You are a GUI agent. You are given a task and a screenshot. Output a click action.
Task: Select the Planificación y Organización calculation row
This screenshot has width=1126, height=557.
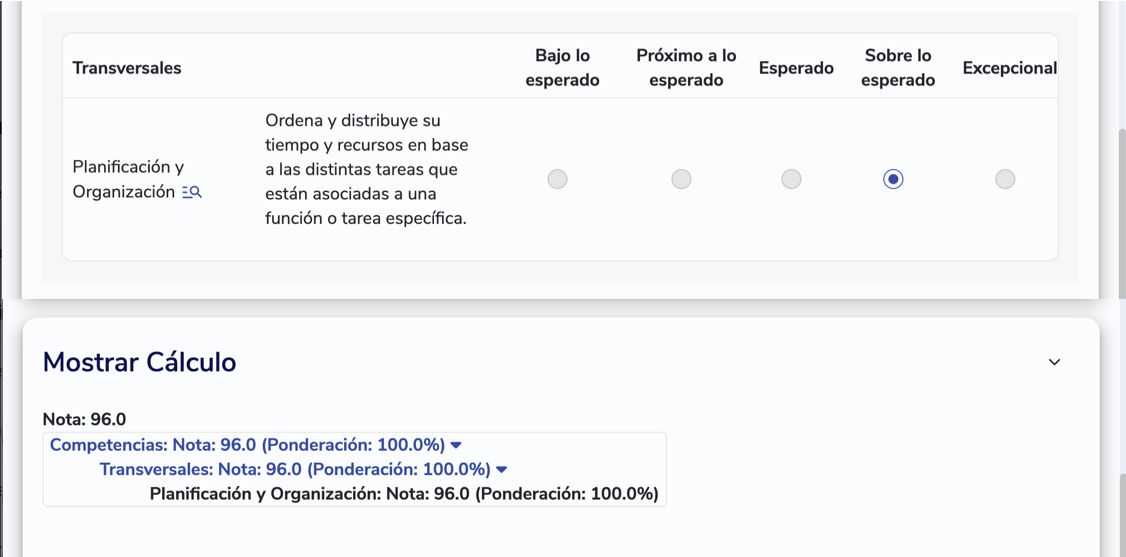404,494
